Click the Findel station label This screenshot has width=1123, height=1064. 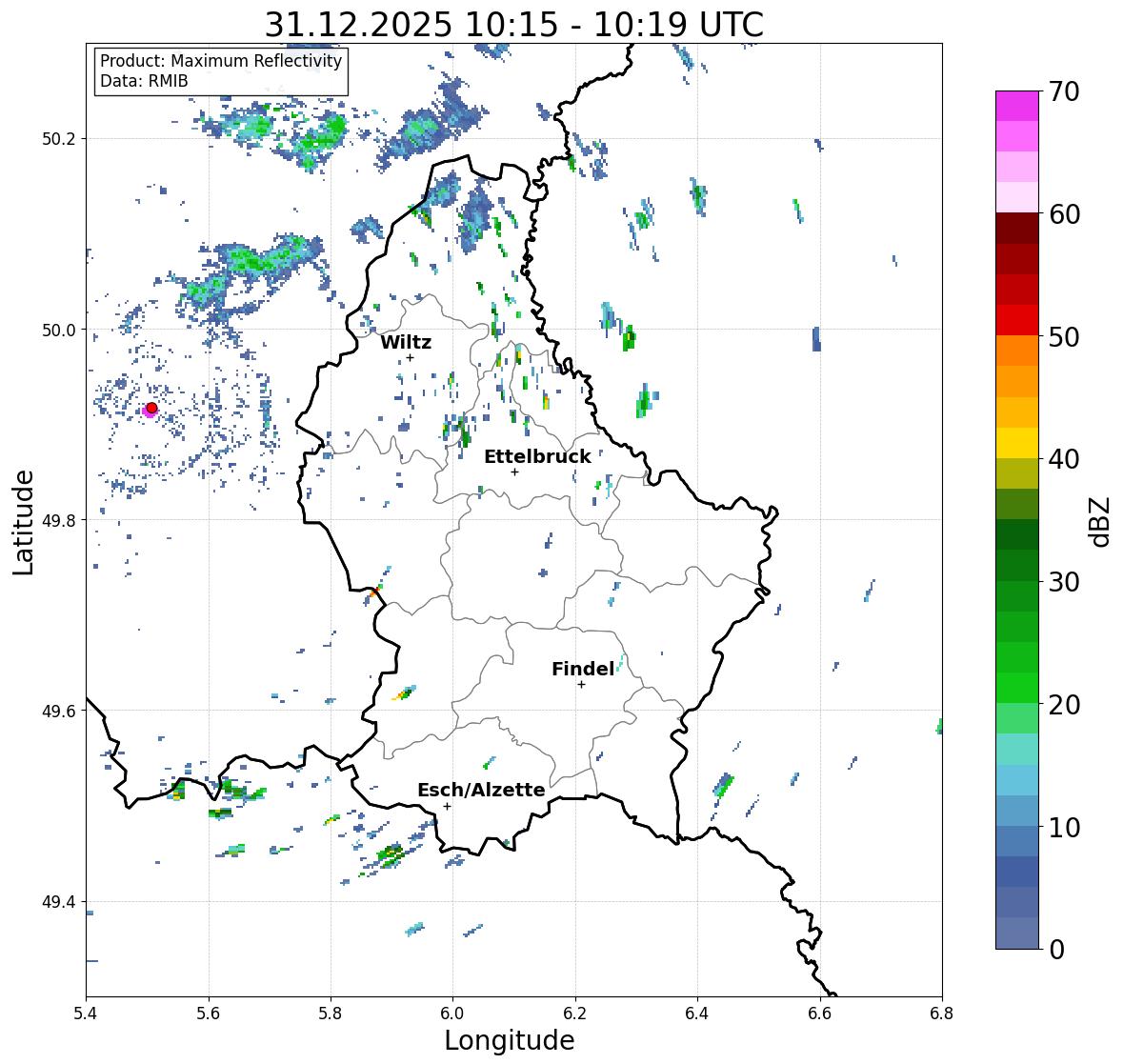582,669
